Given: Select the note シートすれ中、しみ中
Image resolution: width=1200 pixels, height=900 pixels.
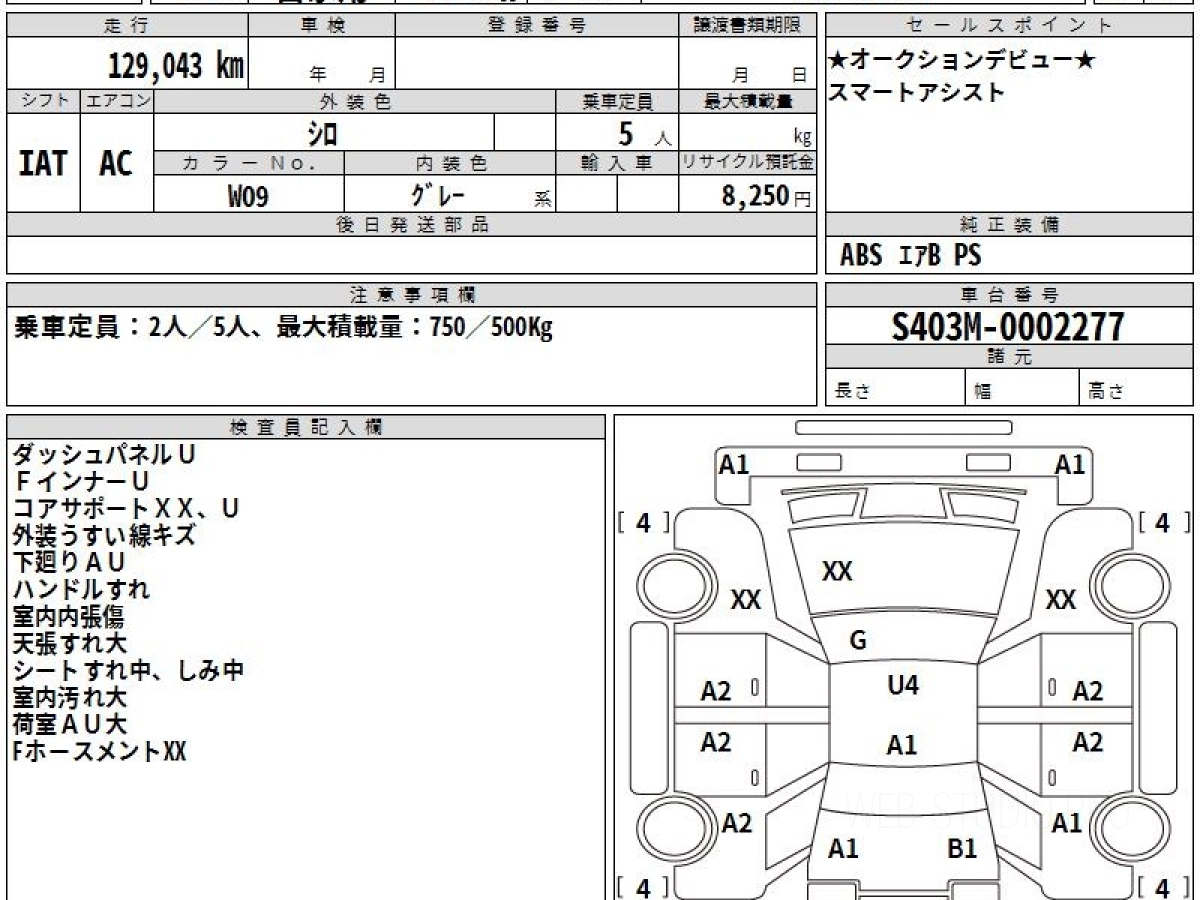Looking at the screenshot, I should pos(128,670).
